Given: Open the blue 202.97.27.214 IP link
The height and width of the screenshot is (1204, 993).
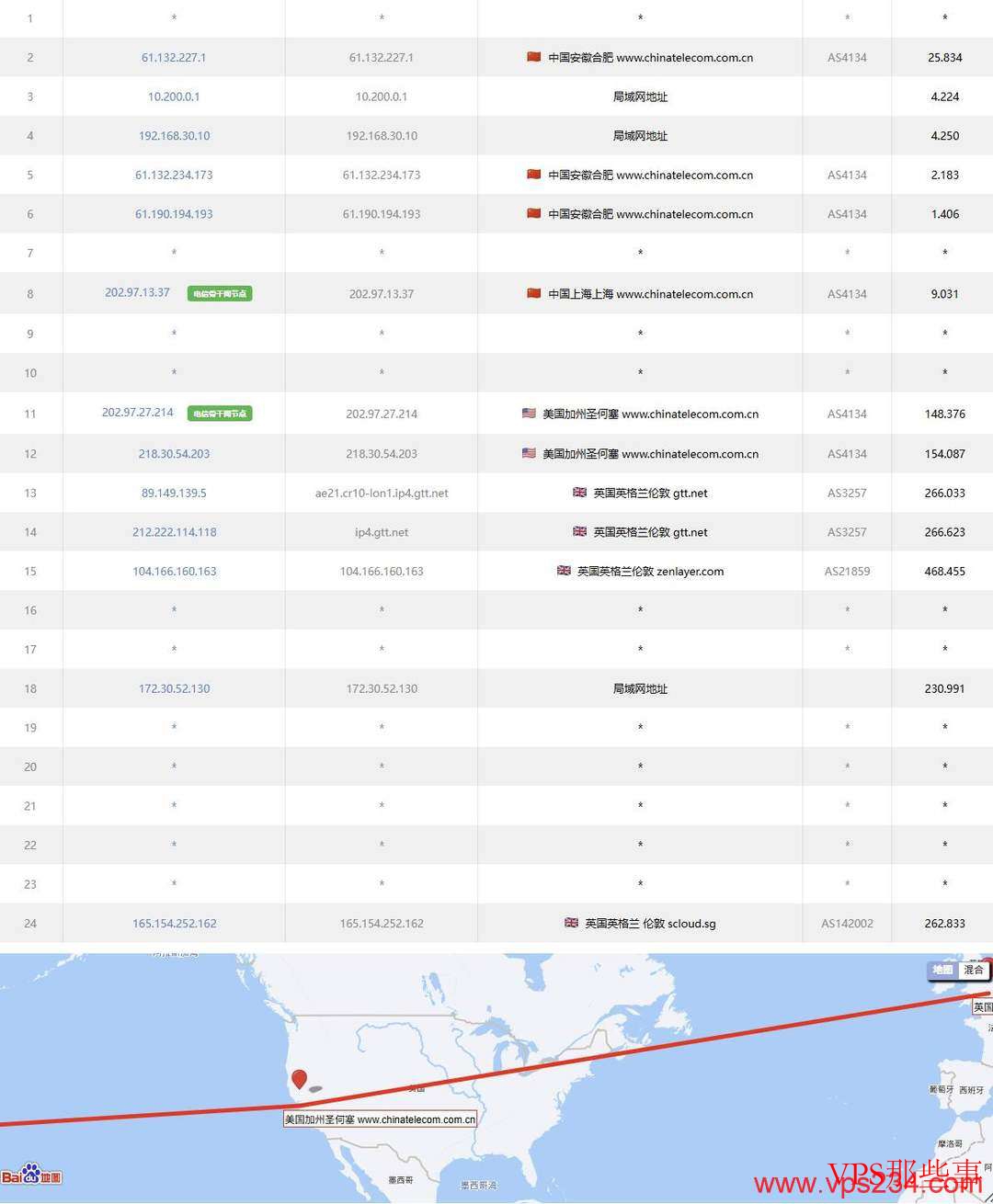Looking at the screenshot, I should click(x=137, y=413).
